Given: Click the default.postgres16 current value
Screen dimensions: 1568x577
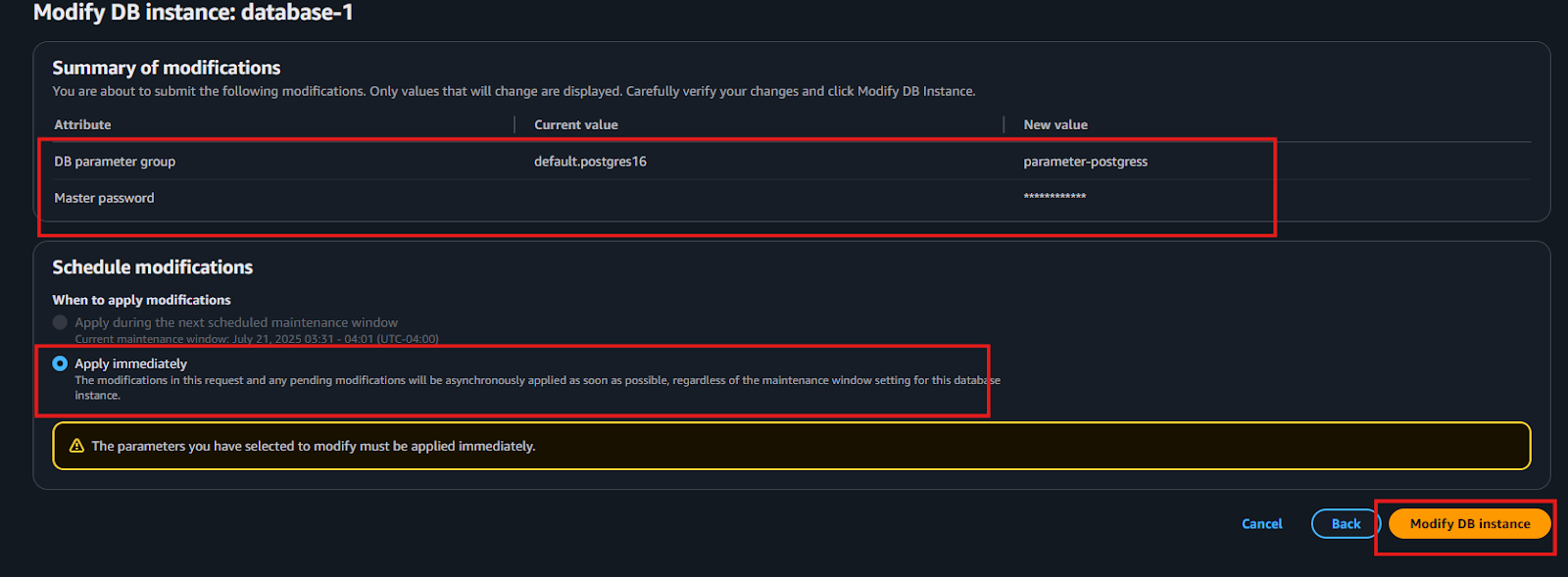Looking at the screenshot, I should (590, 162).
